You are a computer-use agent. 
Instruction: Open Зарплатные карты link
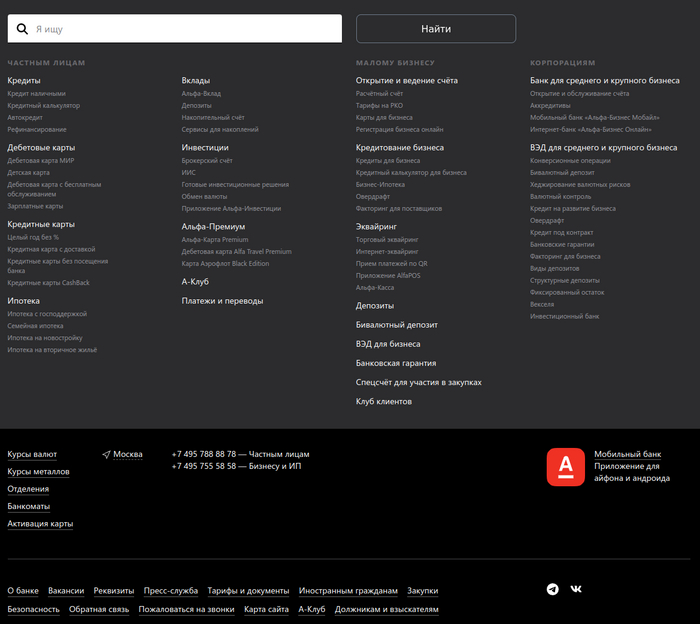[35, 206]
